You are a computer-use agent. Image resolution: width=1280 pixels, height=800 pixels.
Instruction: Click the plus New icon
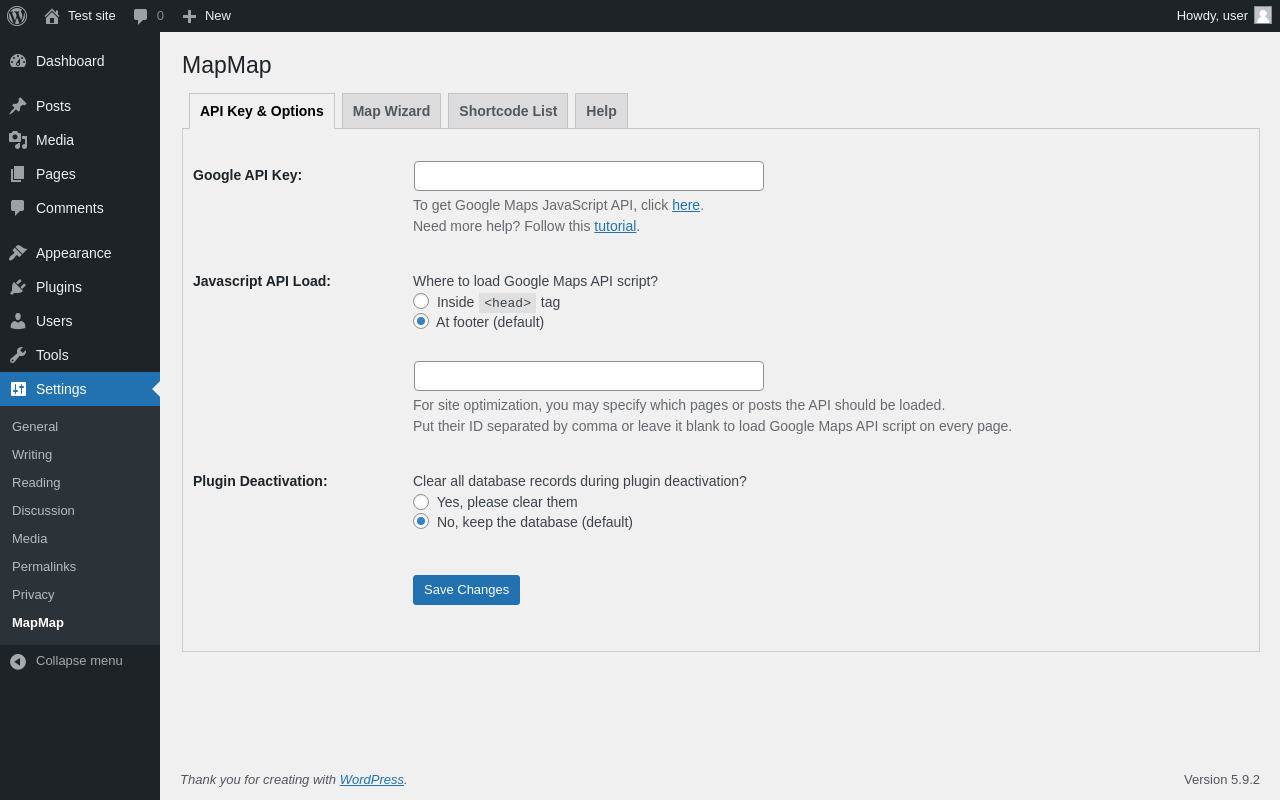[x=189, y=16]
